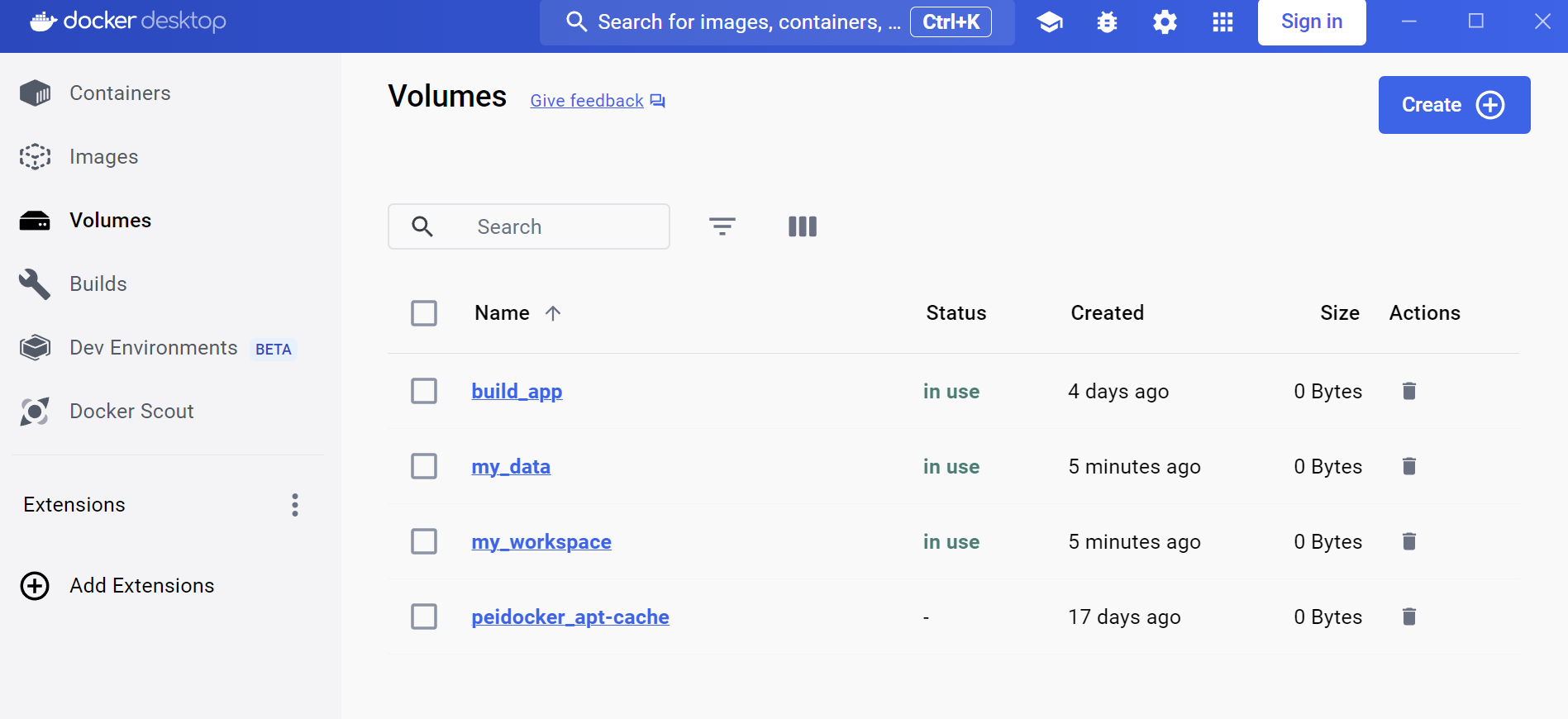Switch to the Images section
This screenshot has width=1568, height=719.
pos(103,157)
